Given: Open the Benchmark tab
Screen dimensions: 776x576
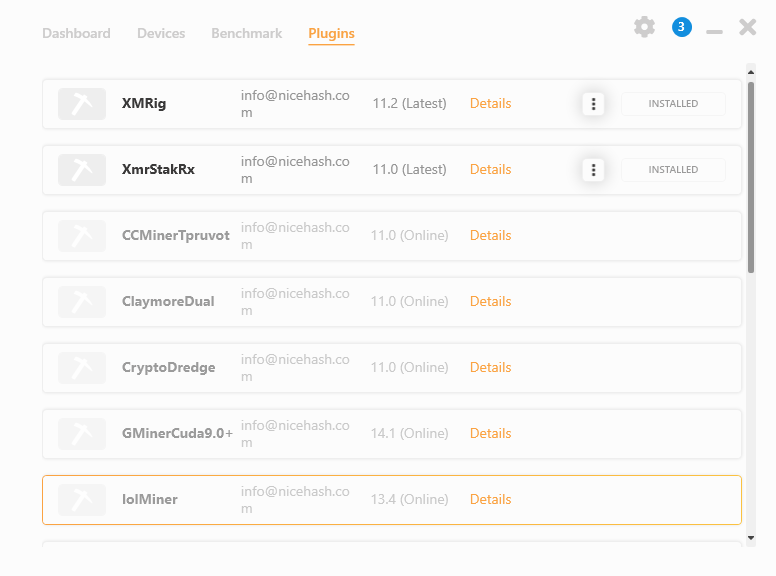Looking at the screenshot, I should (246, 33).
